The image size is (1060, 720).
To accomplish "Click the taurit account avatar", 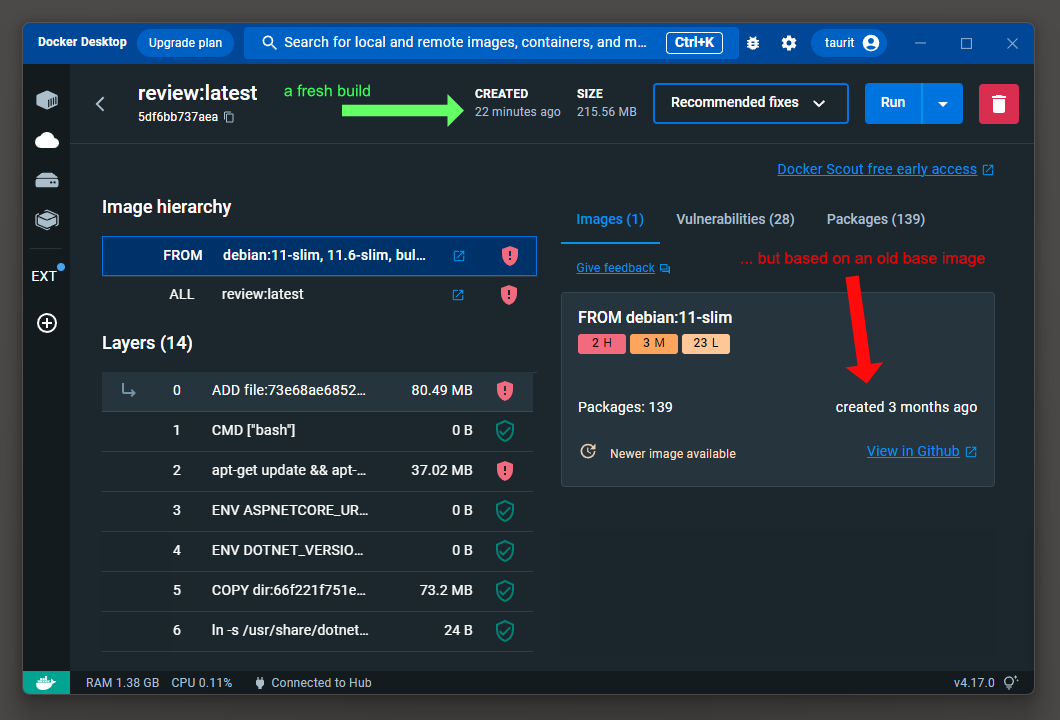I will pyautogui.click(x=871, y=43).
